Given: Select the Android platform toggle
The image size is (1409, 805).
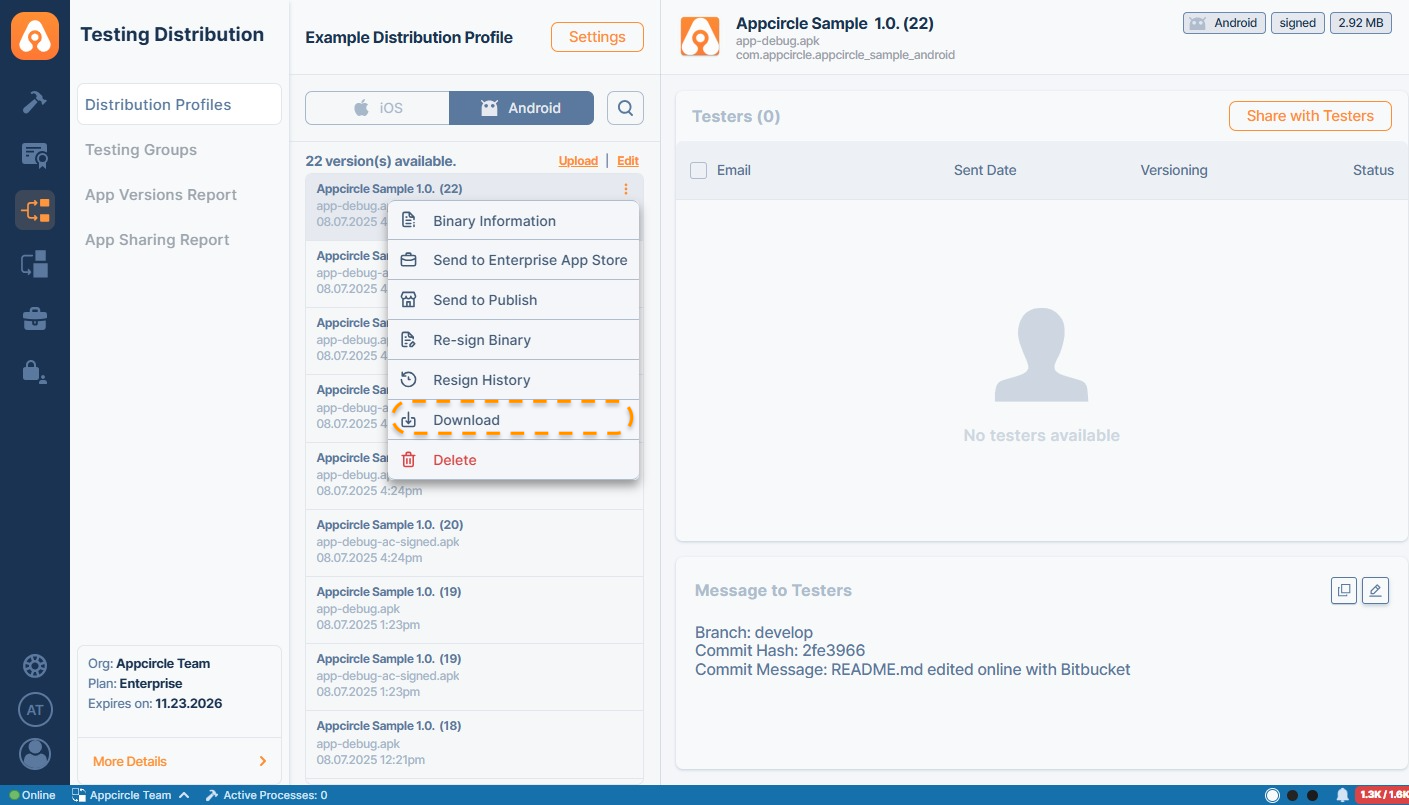Looking at the screenshot, I should (521, 108).
